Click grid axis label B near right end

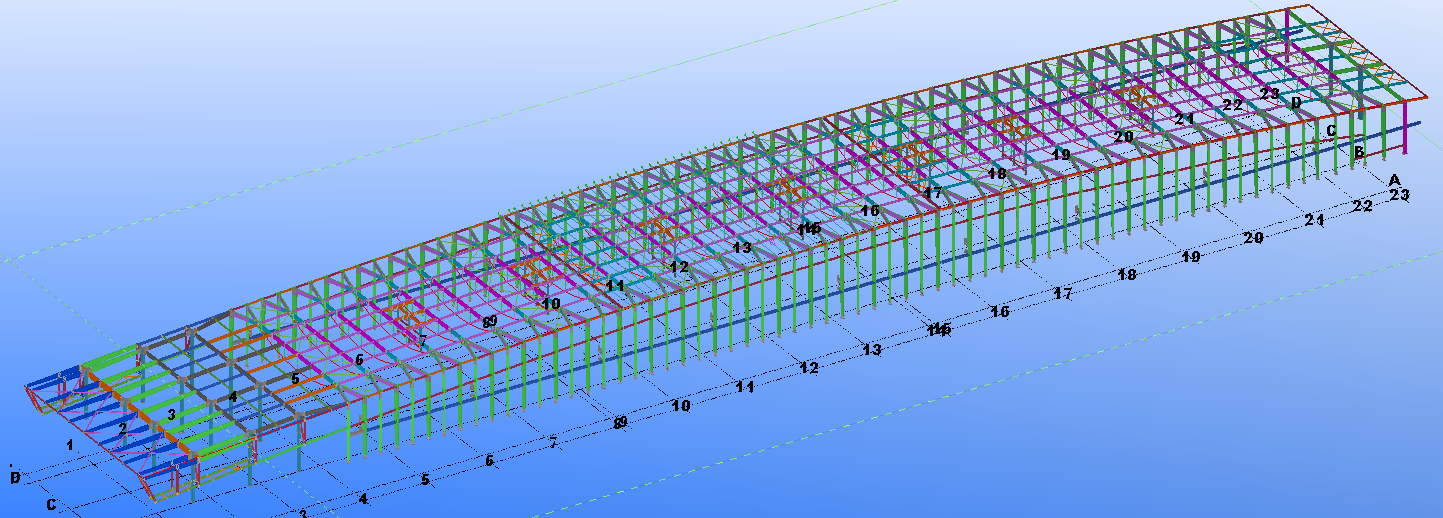pos(1359,153)
